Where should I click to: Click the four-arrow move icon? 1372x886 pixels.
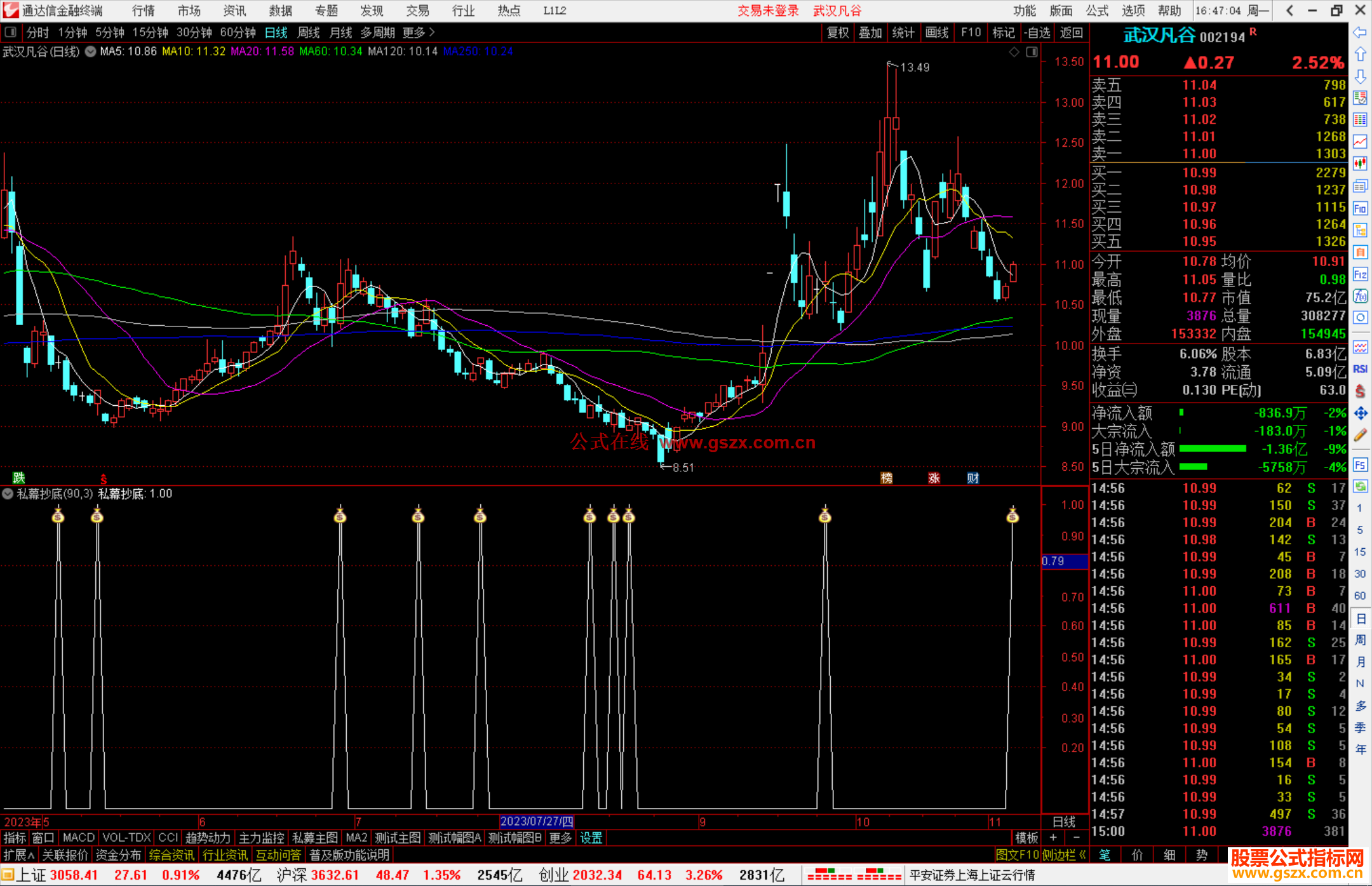[x=1360, y=413]
